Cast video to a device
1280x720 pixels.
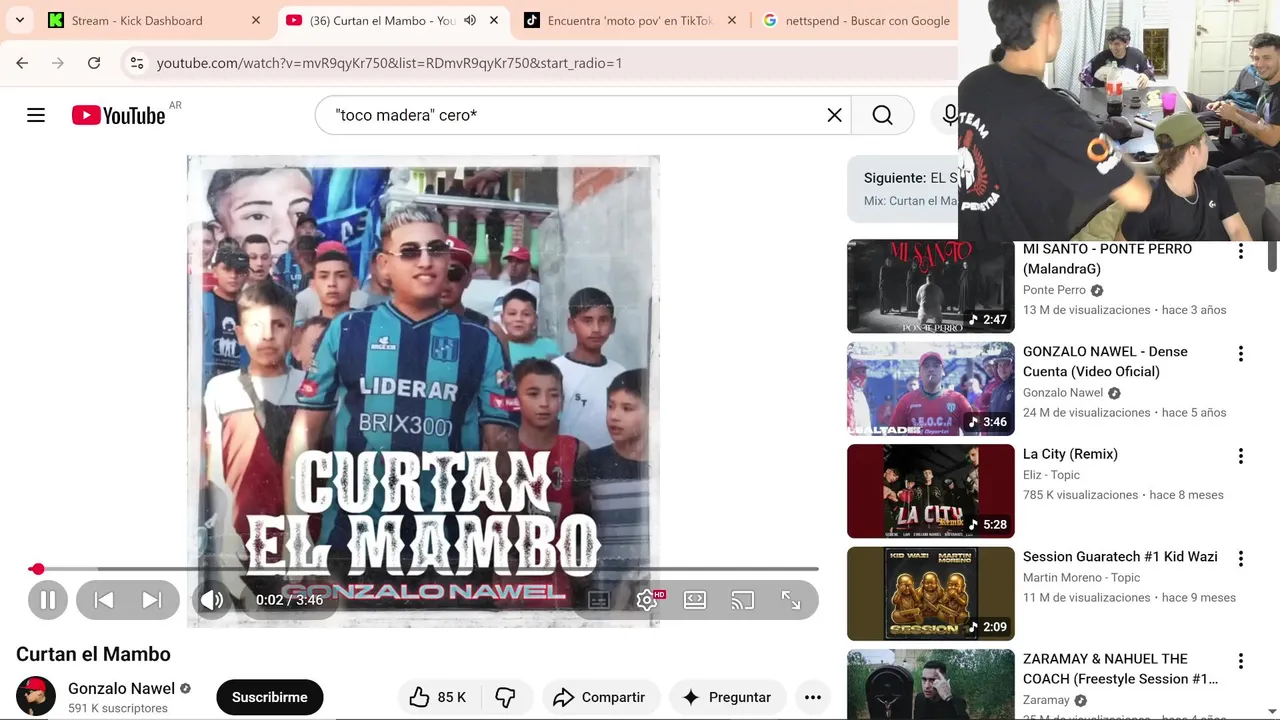tap(743, 600)
